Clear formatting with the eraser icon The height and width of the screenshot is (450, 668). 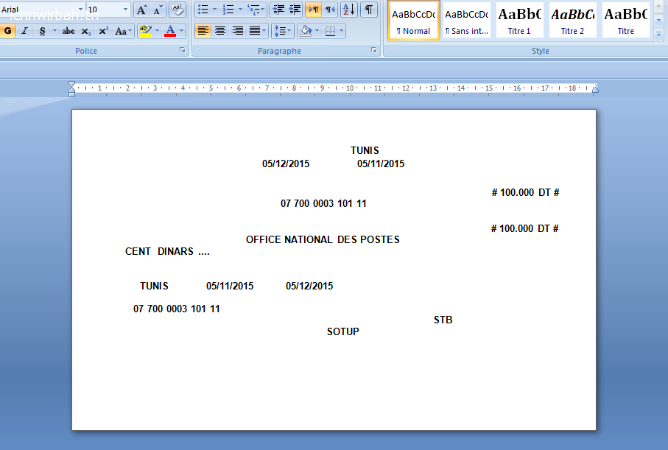click(177, 9)
